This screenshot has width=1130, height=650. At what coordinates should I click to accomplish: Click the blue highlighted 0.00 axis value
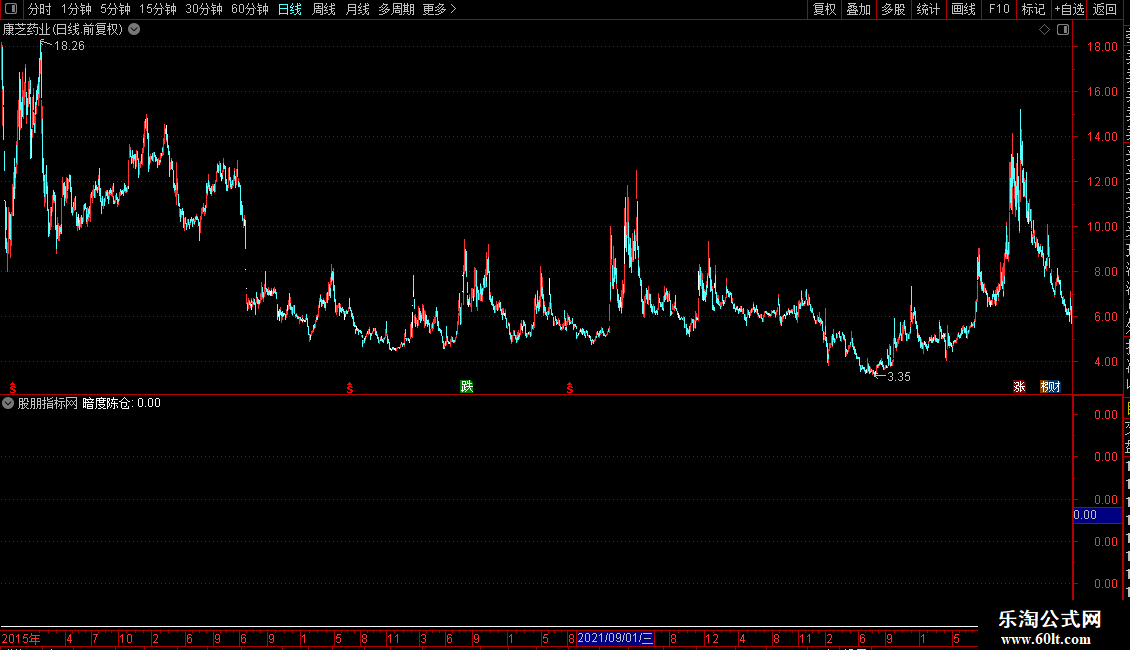click(x=1097, y=515)
